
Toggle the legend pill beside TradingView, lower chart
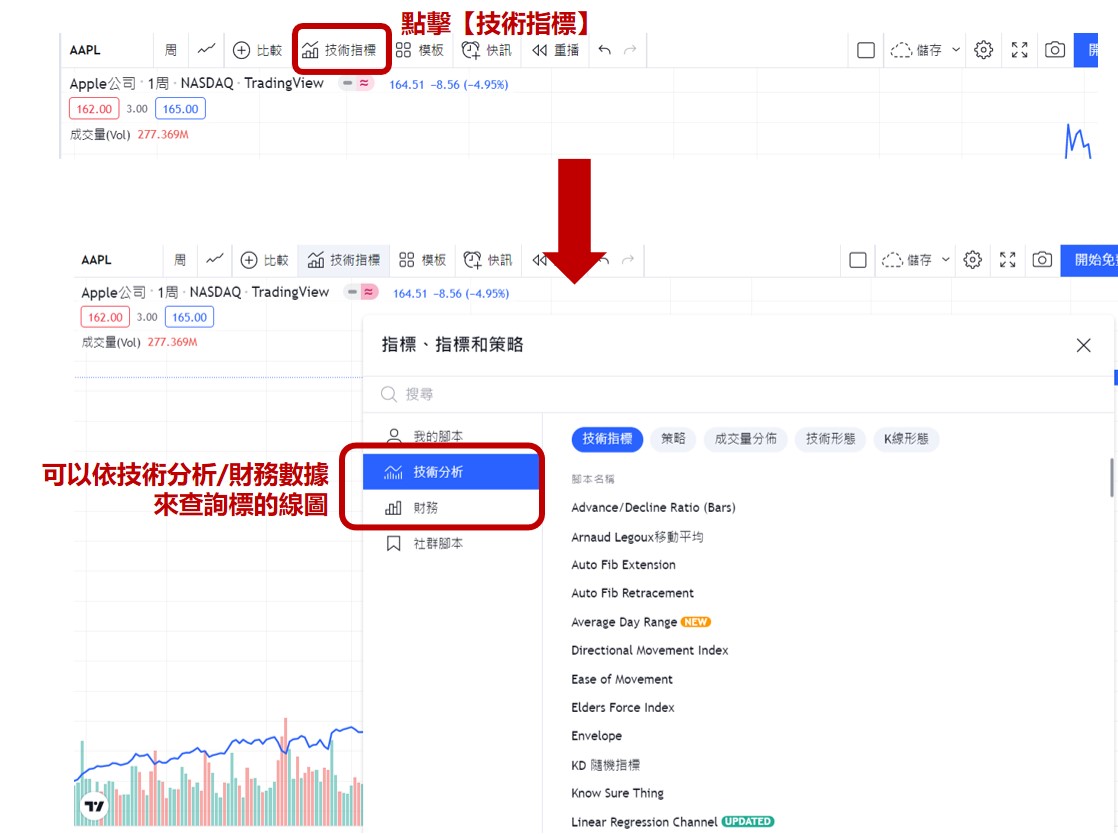coord(361,292)
